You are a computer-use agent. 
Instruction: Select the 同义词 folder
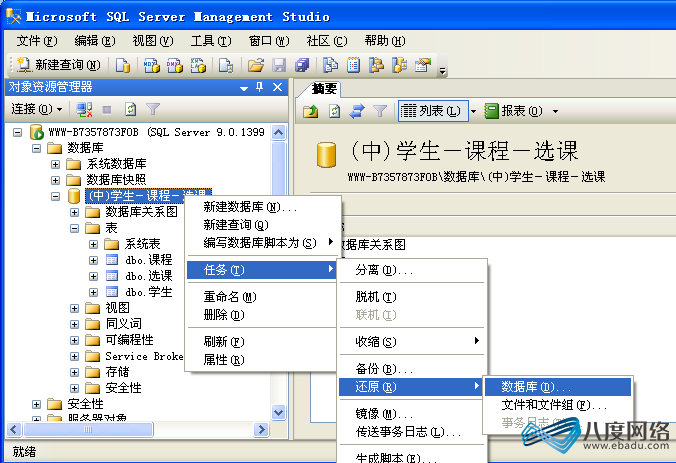coord(123,324)
